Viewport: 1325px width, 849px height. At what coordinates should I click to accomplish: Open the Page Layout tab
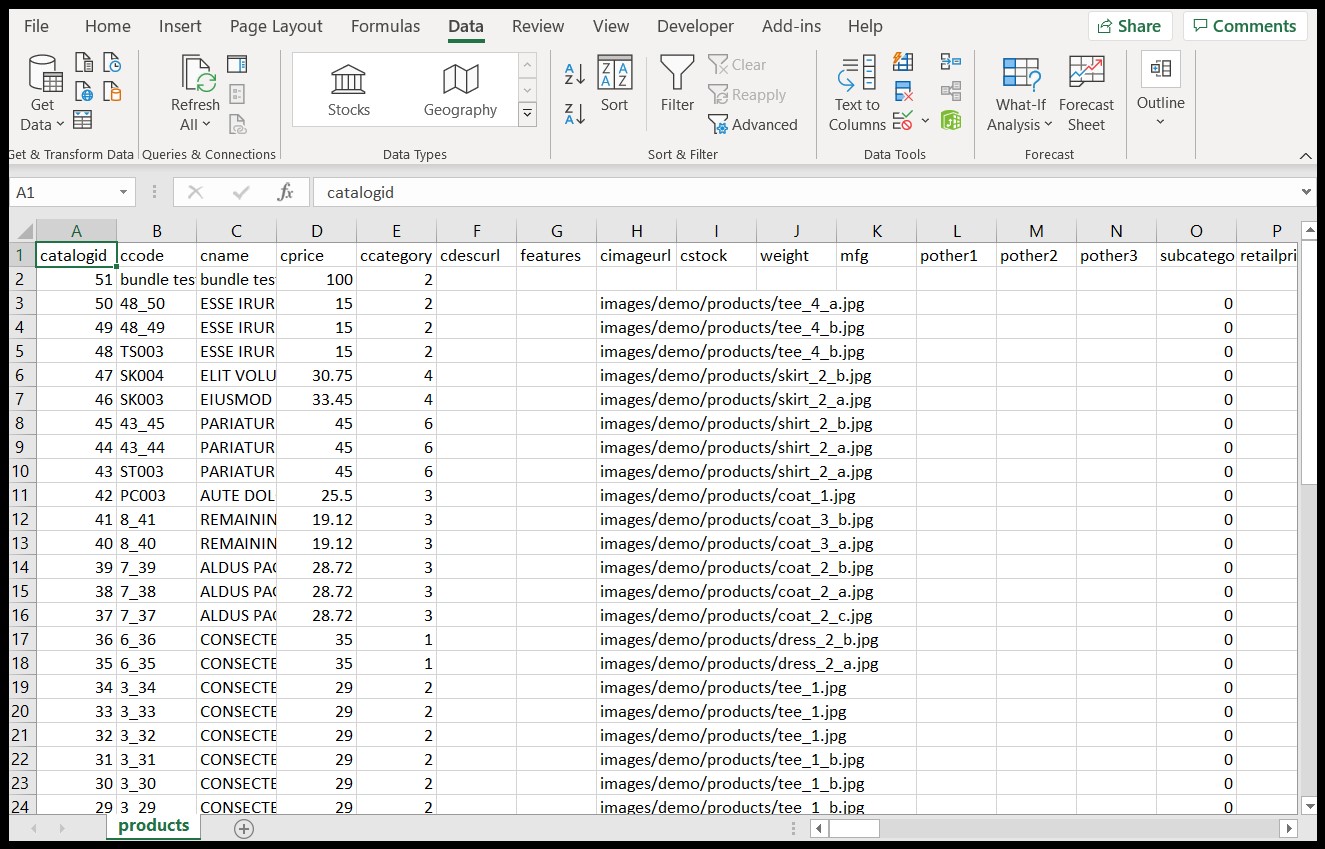point(276,26)
